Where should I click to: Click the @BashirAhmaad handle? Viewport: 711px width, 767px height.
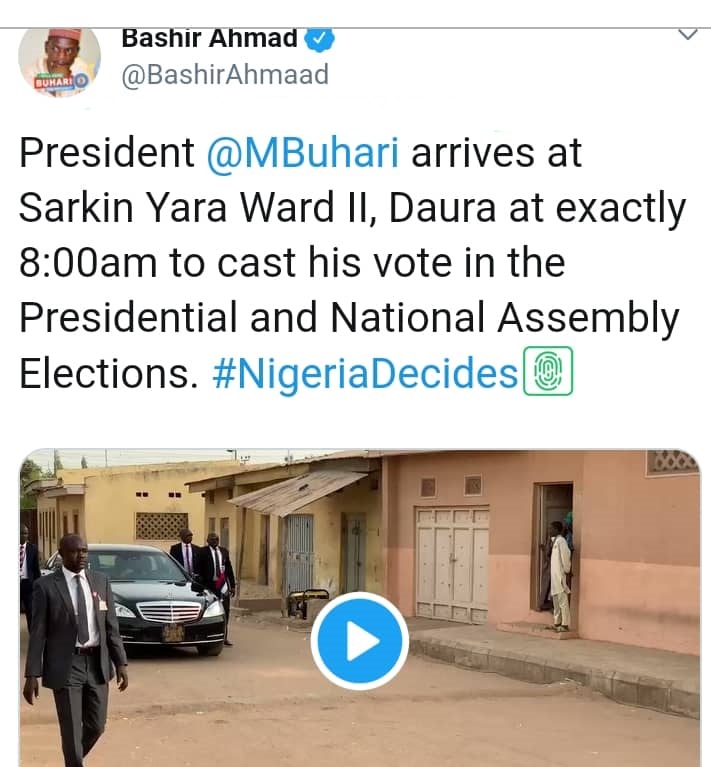coord(224,75)
